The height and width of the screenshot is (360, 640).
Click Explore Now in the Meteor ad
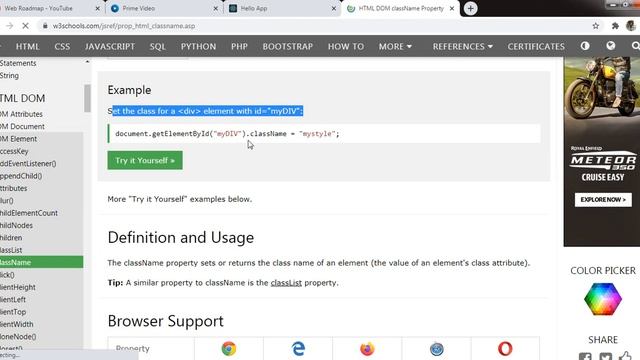coord(603,200)
